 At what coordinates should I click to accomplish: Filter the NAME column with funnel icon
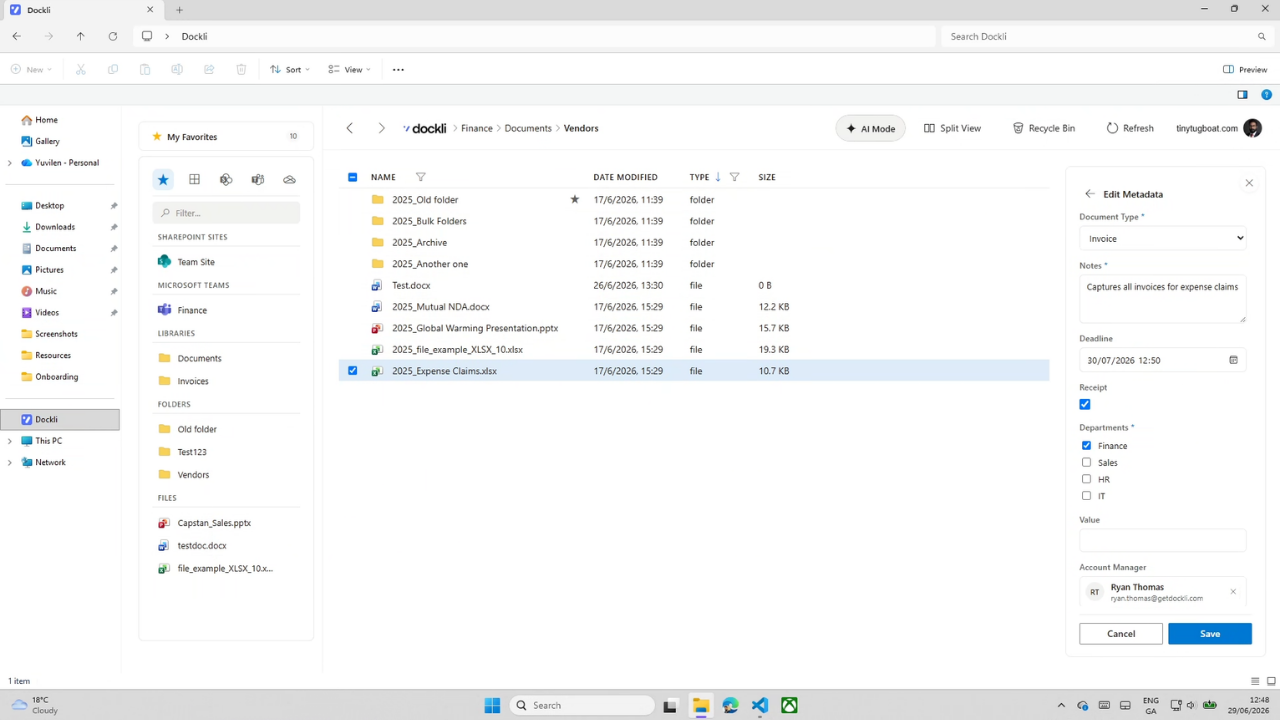[x=420, y=177]
